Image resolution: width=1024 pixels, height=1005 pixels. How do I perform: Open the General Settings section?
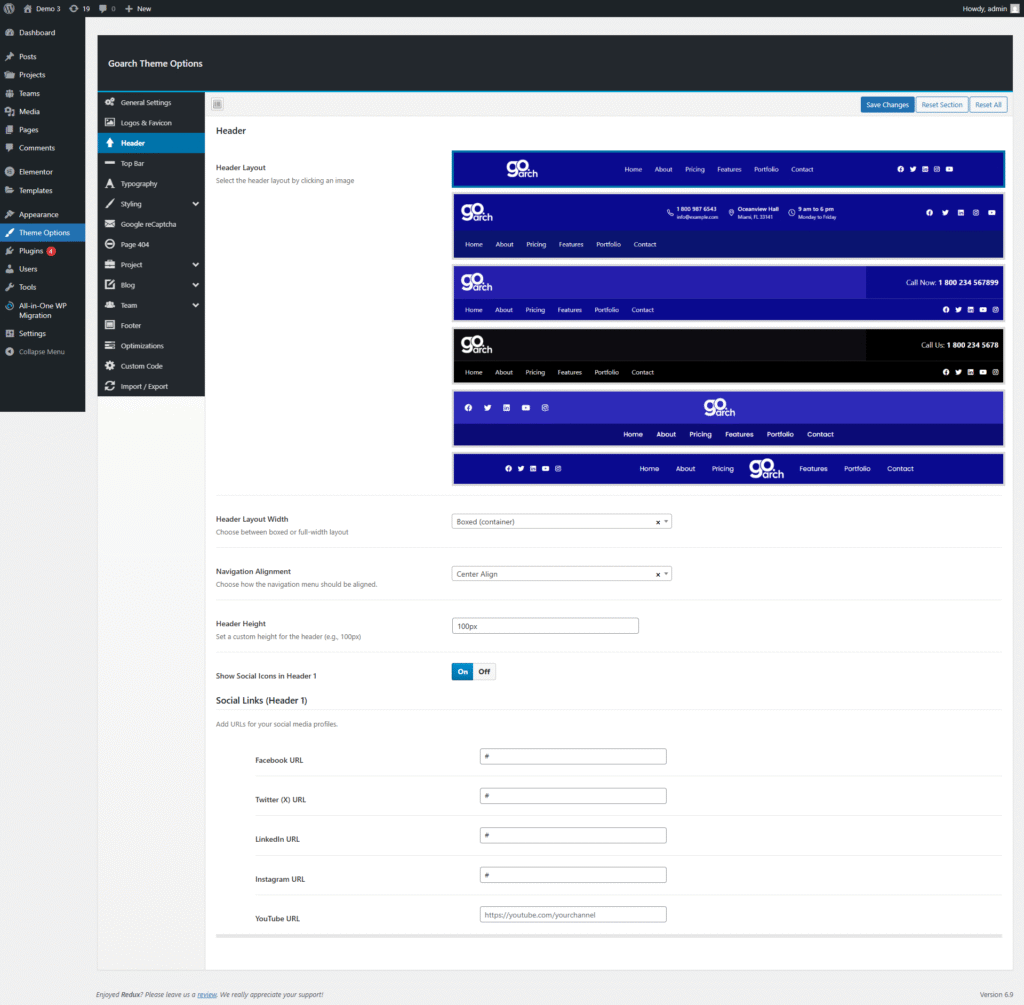(151, 103)
